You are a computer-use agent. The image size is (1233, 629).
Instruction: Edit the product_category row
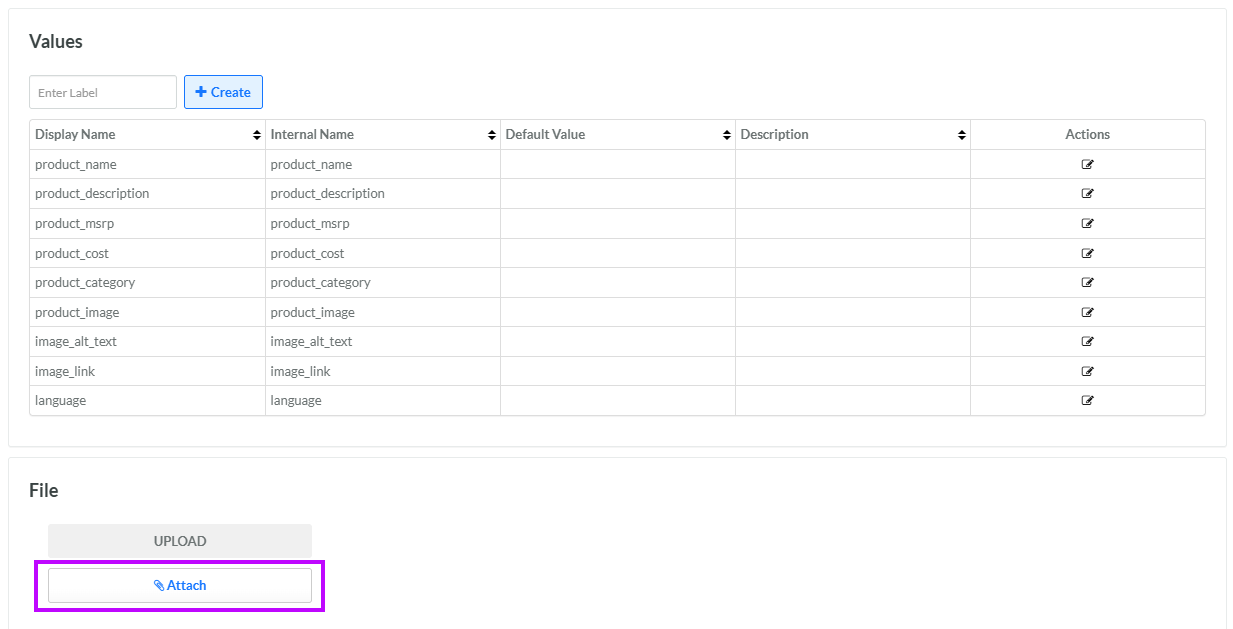click(x=1087, y=283)
